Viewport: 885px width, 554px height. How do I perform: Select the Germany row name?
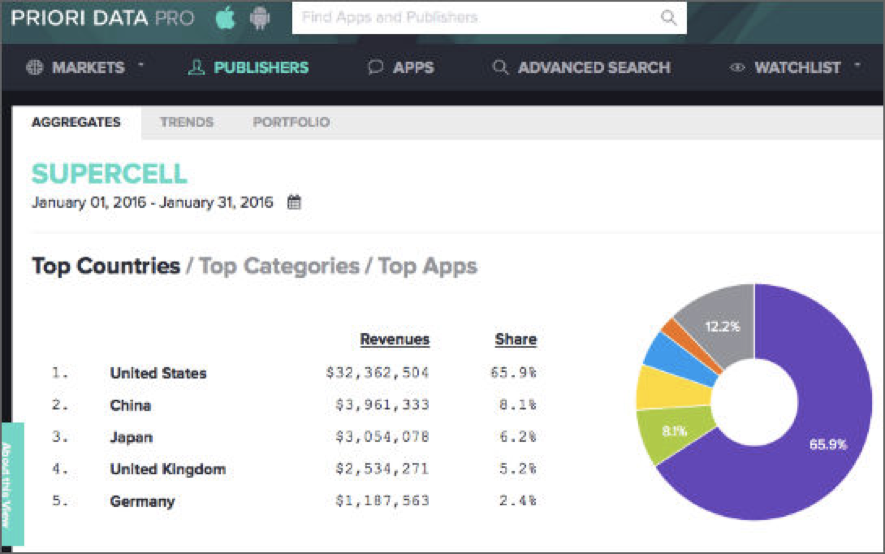coord(142,501)
